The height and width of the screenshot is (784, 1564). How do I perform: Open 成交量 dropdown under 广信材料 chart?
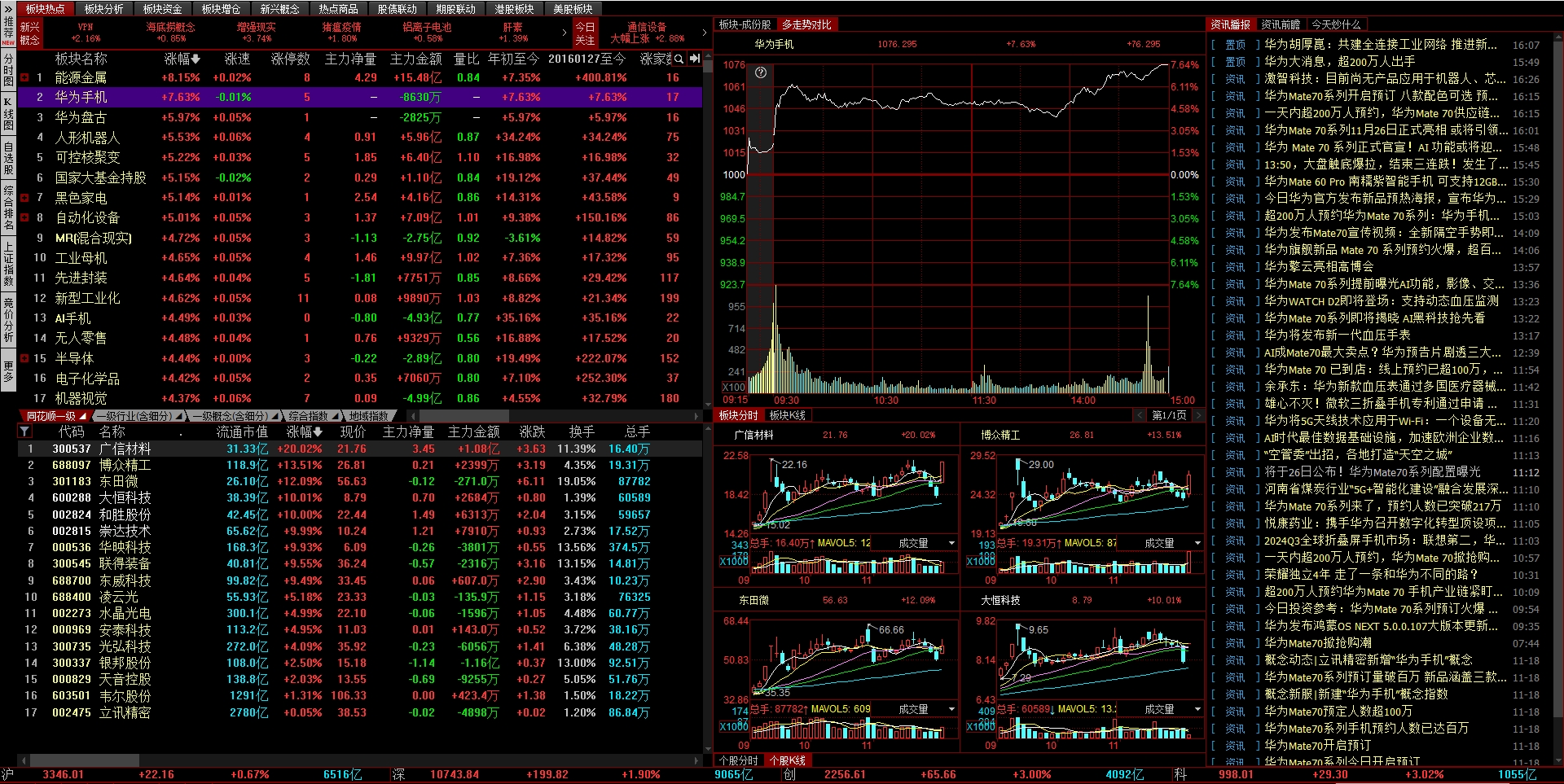click(x=951, y=543)
